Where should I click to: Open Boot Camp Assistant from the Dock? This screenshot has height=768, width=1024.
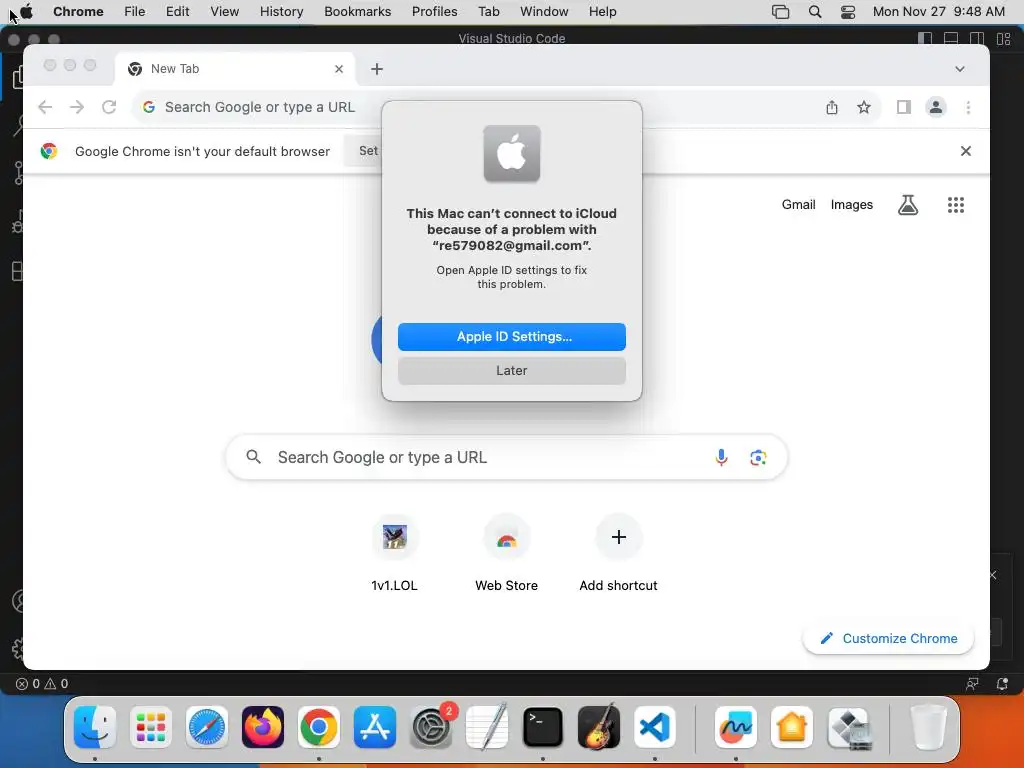tap(848, 728)
